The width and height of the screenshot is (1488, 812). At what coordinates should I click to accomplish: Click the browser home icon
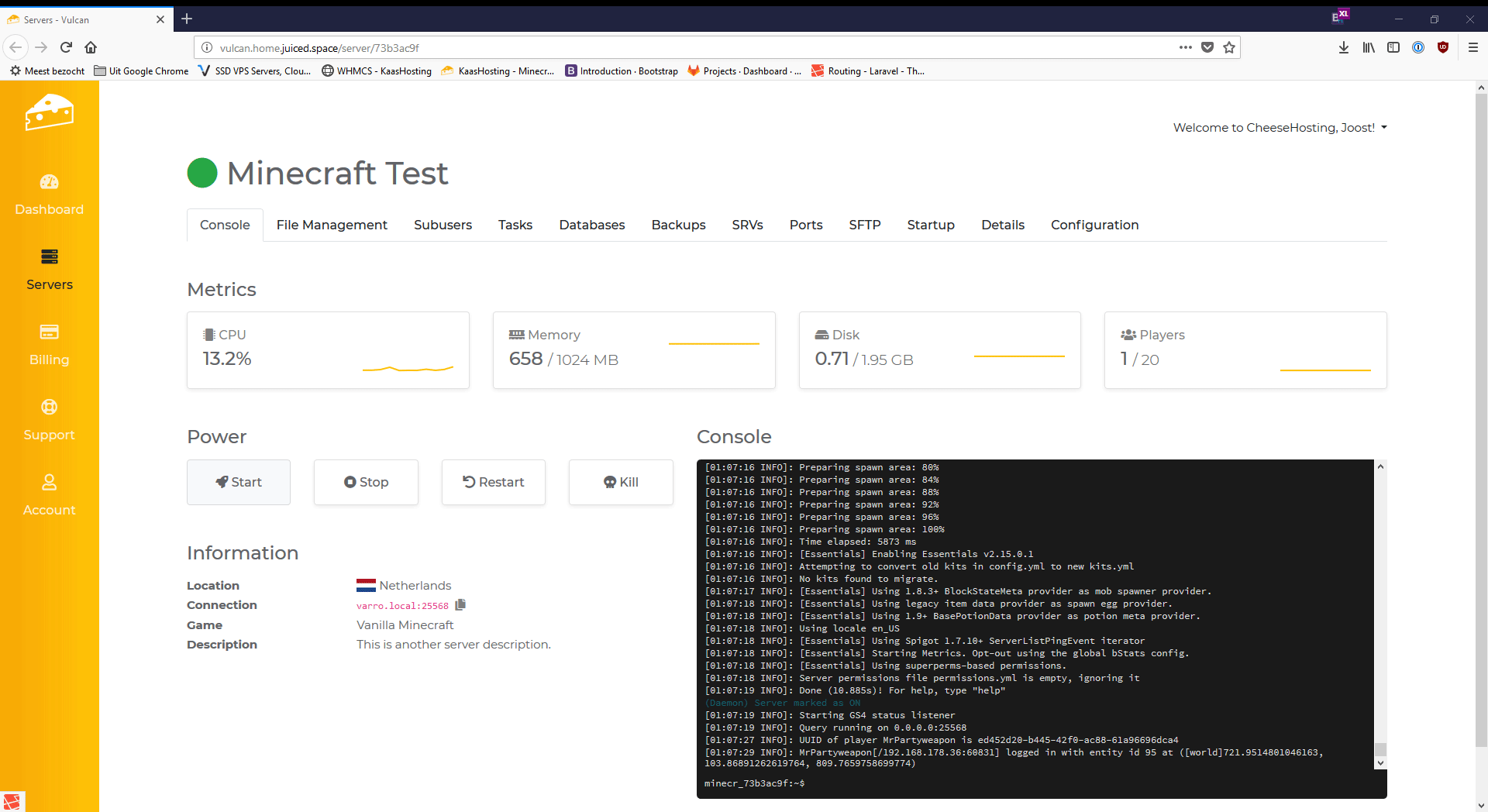91,47
